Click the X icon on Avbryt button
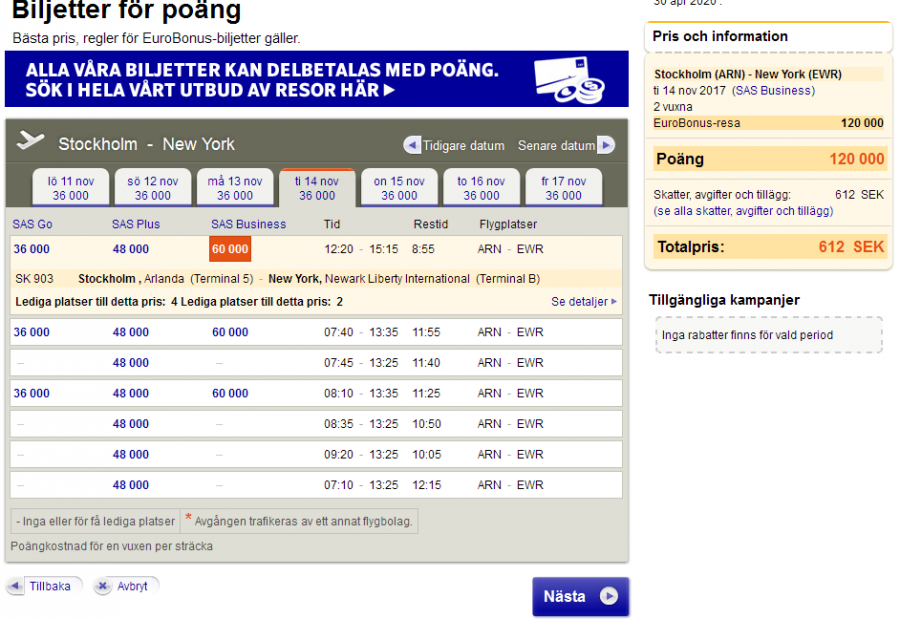 pos(103,586)
